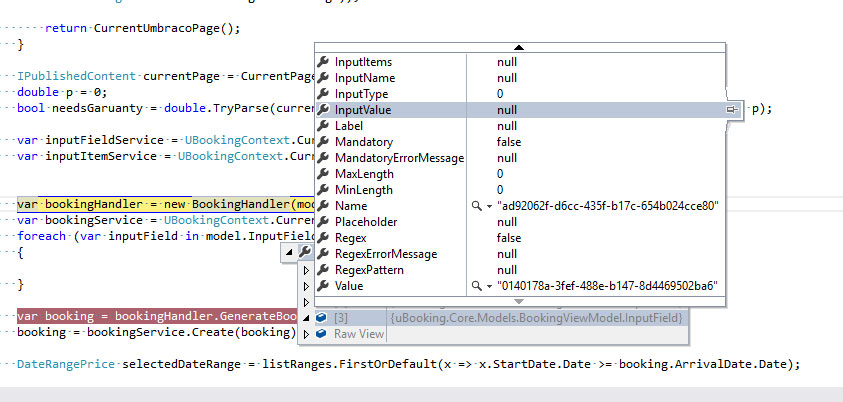Viewport: 843px width, 402px height.
Task: Click booking.ArrivalDate.Date in the lambda
Action: tap(705, 364)
